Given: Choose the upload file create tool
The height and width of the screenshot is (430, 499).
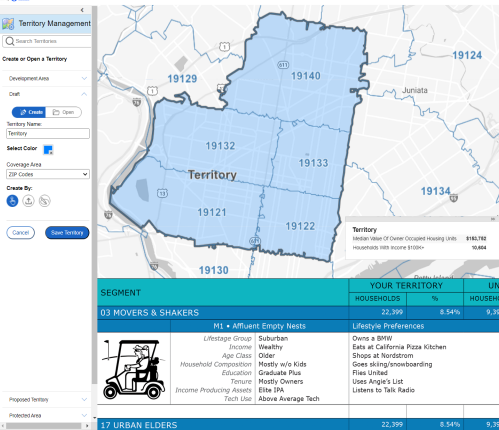Looking at the screenshot, I should tap(28, 201).
